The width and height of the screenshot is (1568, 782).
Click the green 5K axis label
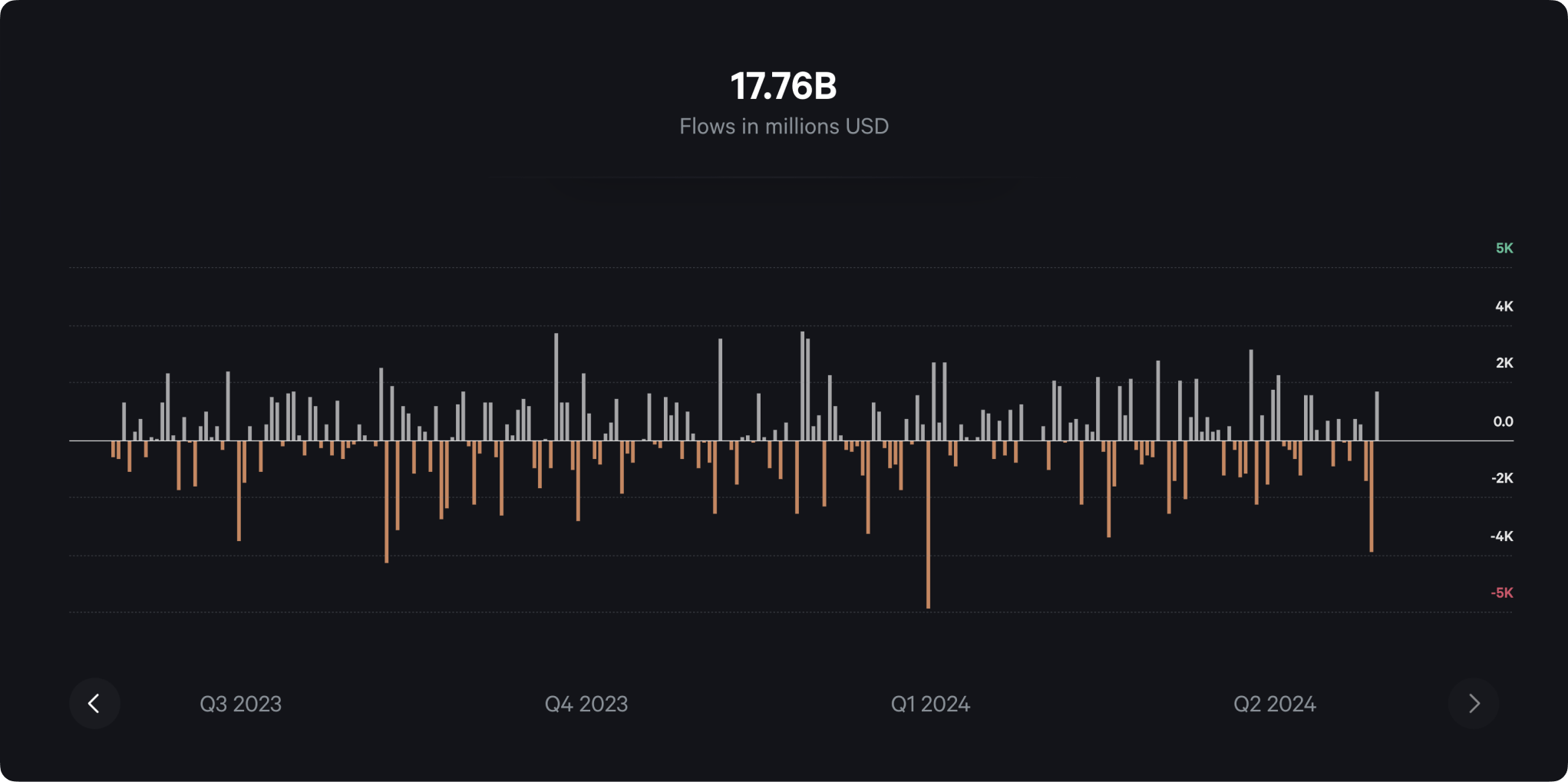point(1504,248)
